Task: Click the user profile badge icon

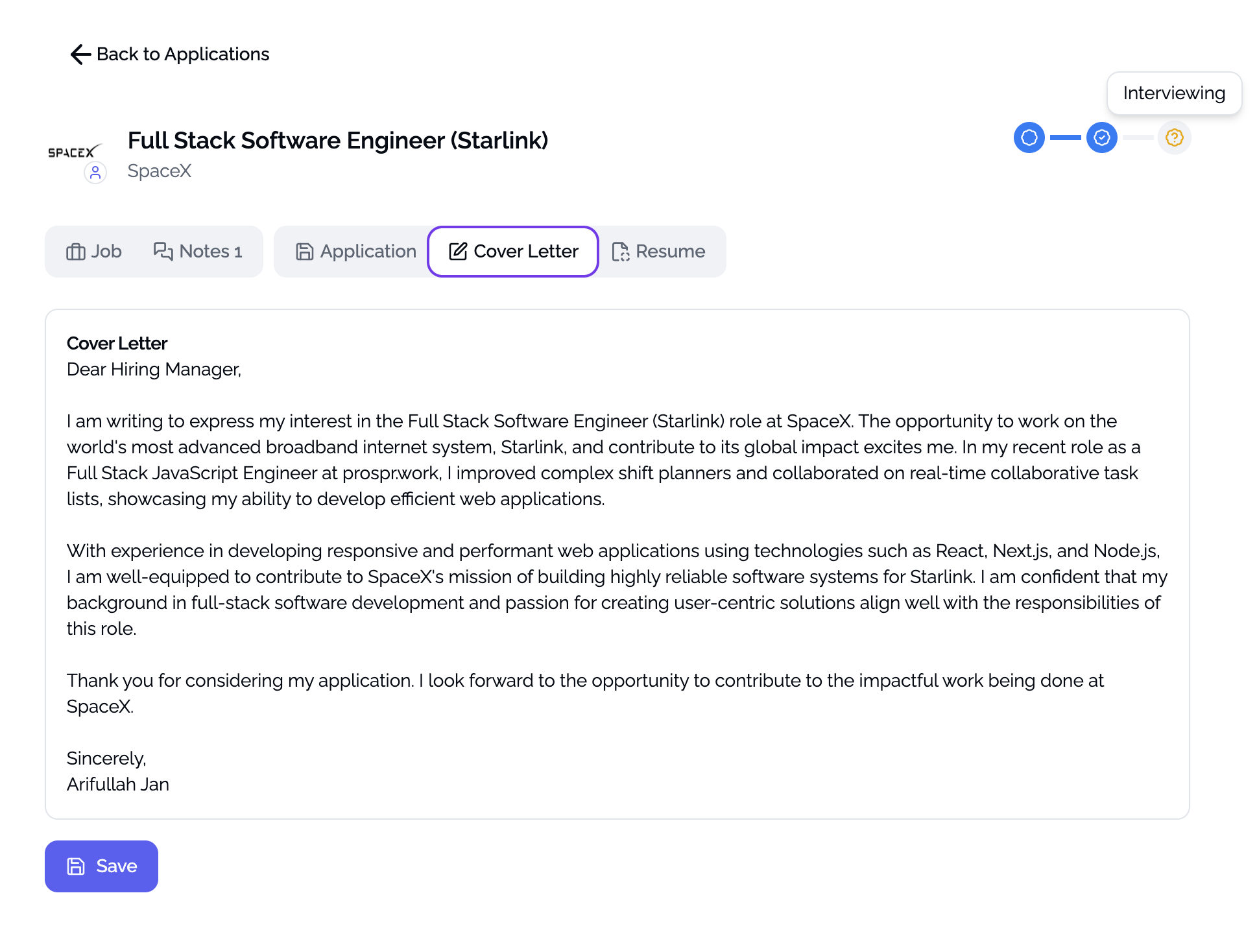Action: point(95,173)
